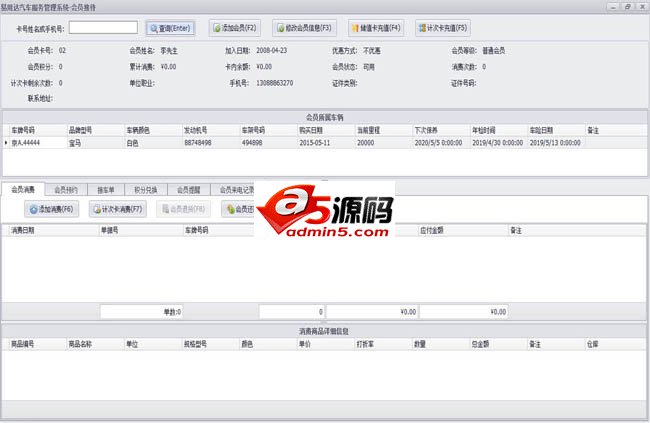Click the 宝马 brand cell
The height and width of the screenshot is (423, 650).
tap(95, 143)
